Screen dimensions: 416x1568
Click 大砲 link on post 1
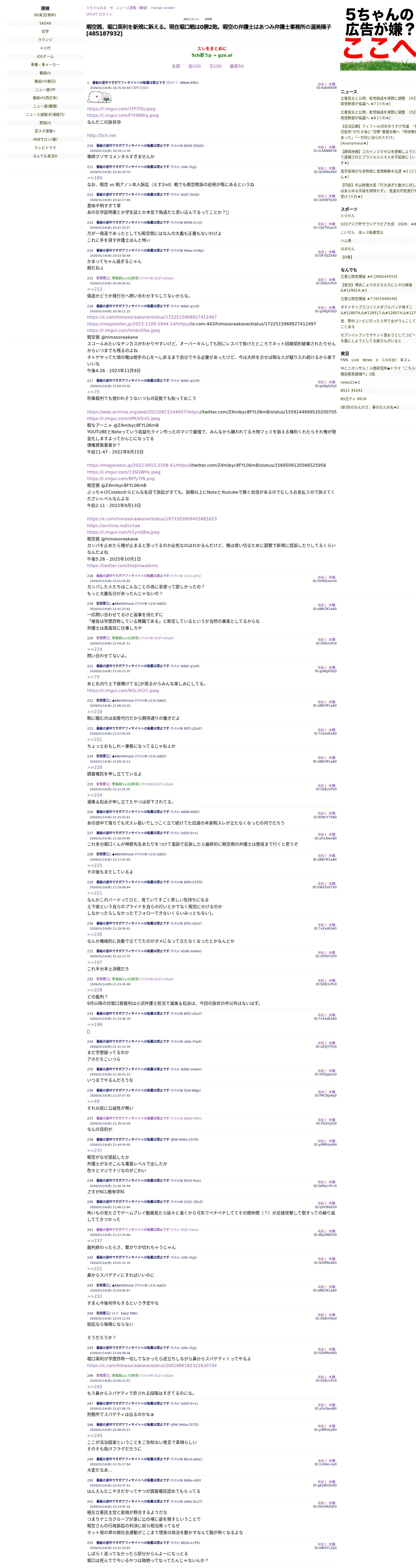click(332, 85)
